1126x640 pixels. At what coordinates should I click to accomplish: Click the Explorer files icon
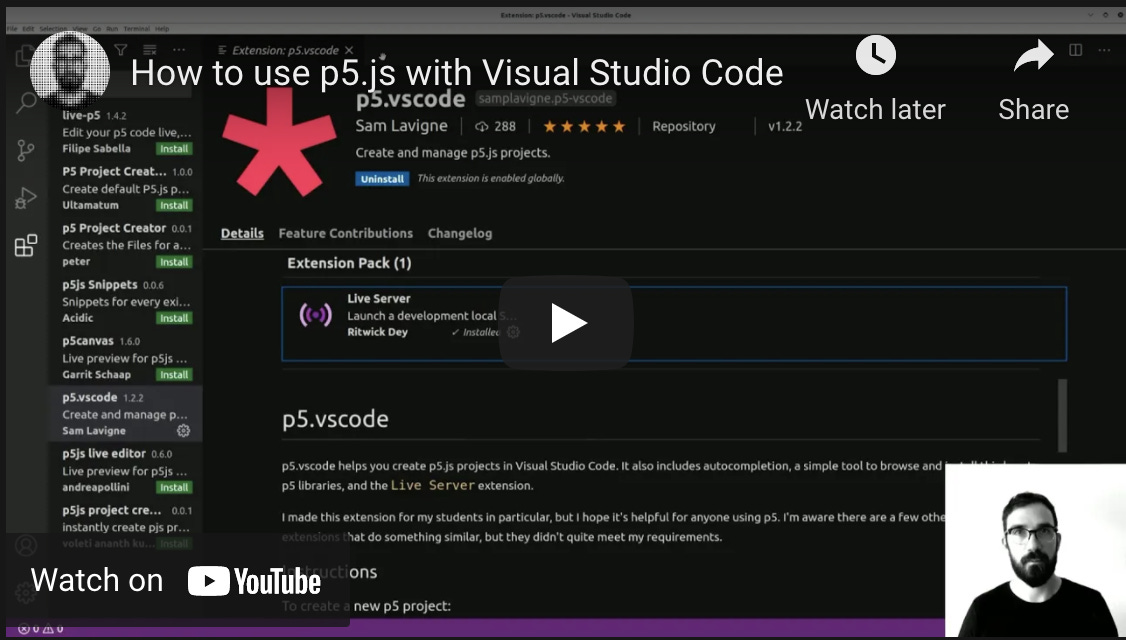24,55
